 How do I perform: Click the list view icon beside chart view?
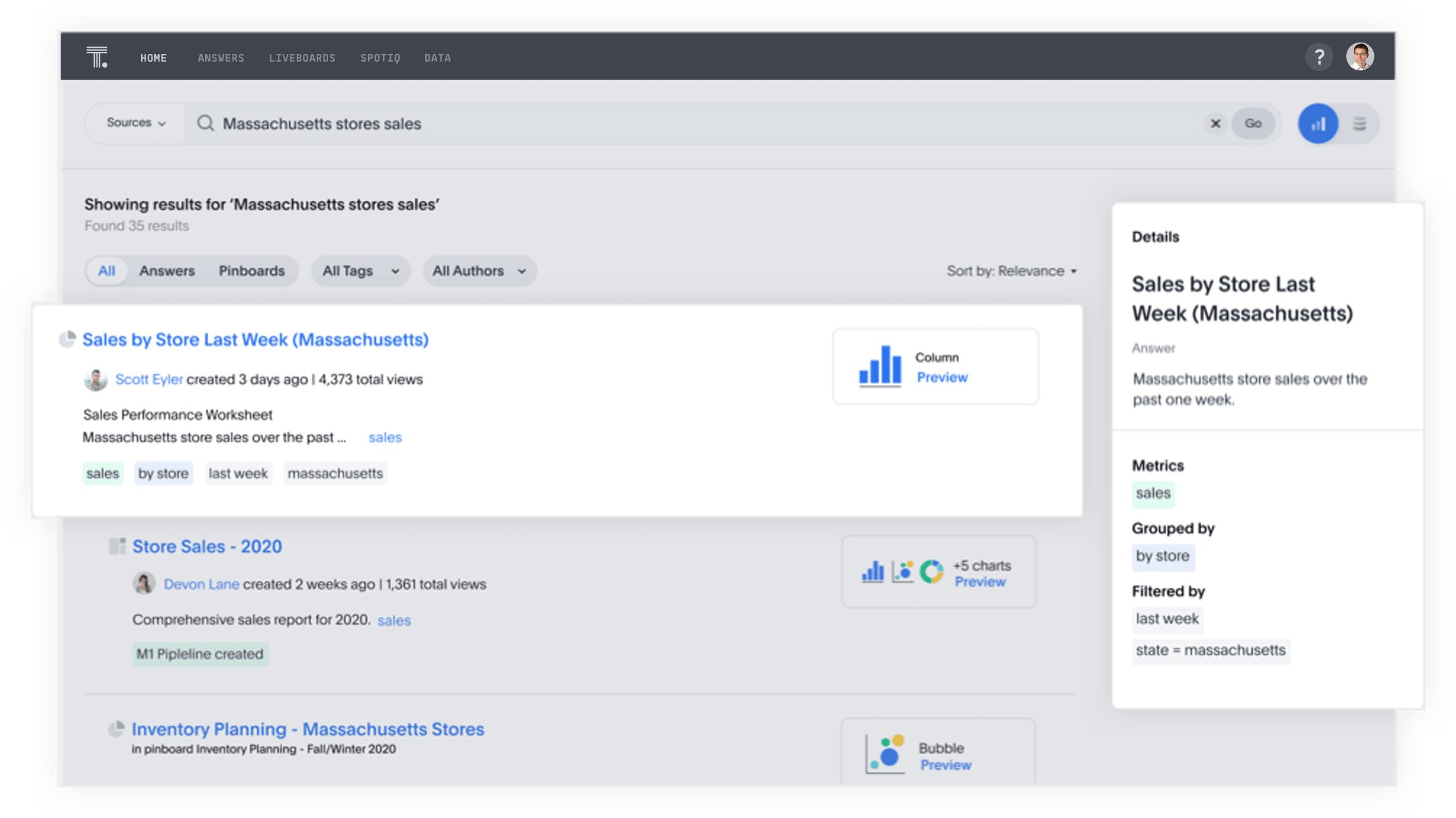click(x=1359, y=124)
